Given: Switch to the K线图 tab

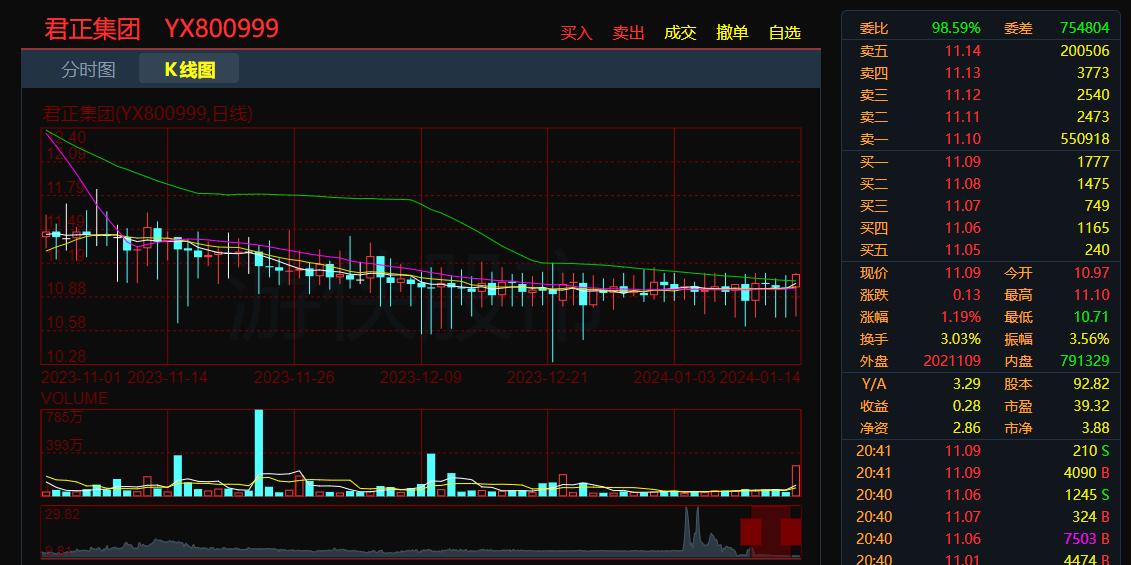Looking at the screenshot, I should point(190,69).
